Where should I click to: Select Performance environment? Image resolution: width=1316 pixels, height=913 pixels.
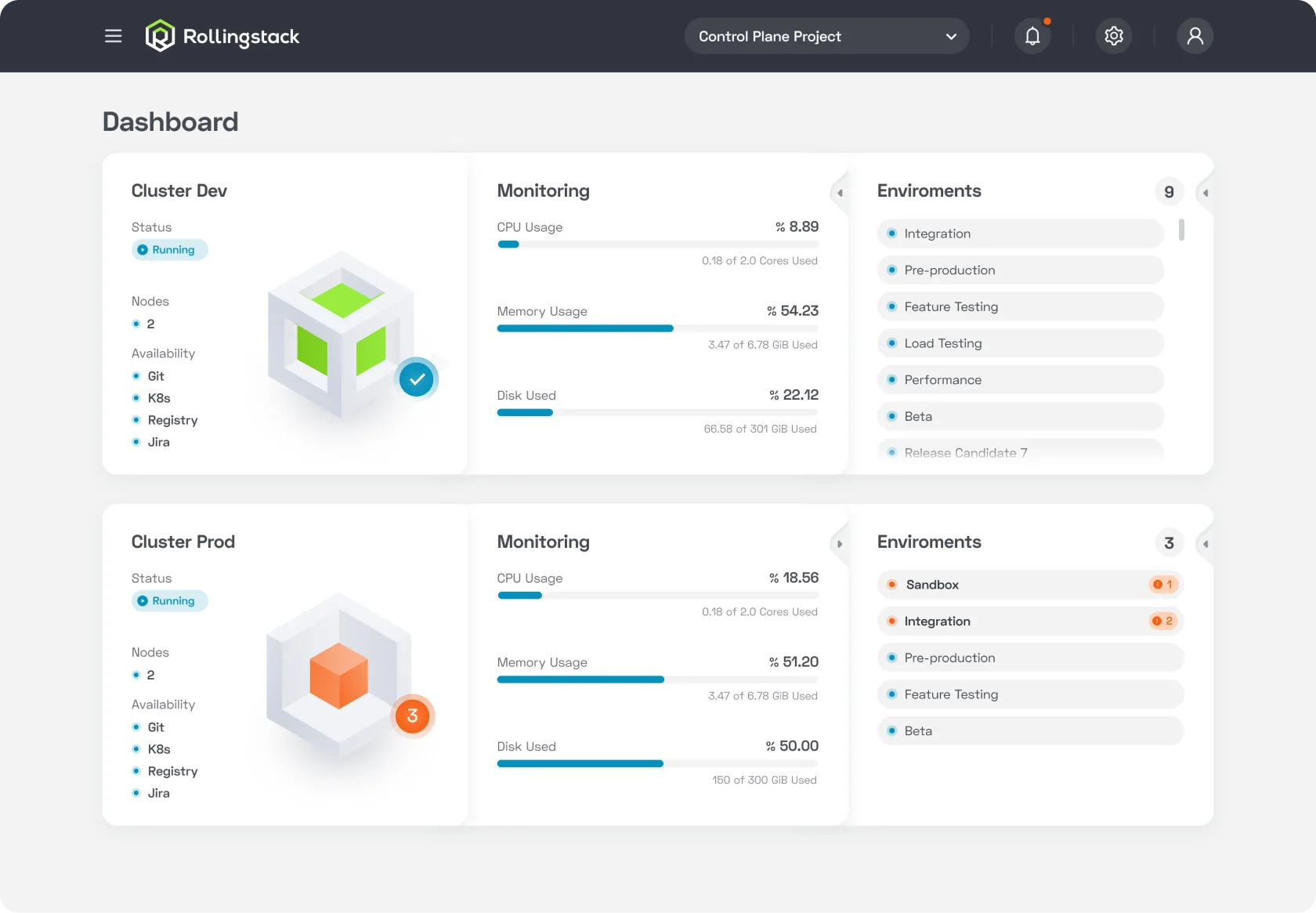click(x=1021, y=380)
